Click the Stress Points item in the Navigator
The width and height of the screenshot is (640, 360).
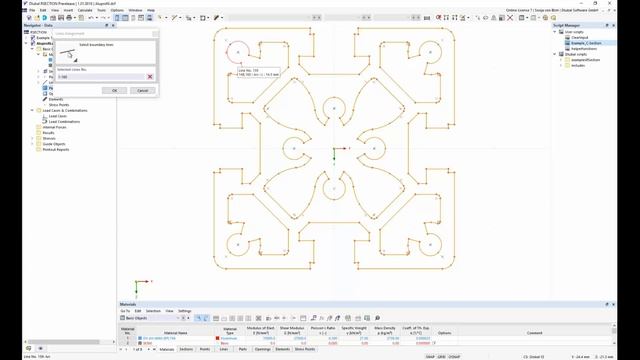(x=59, y=105)
